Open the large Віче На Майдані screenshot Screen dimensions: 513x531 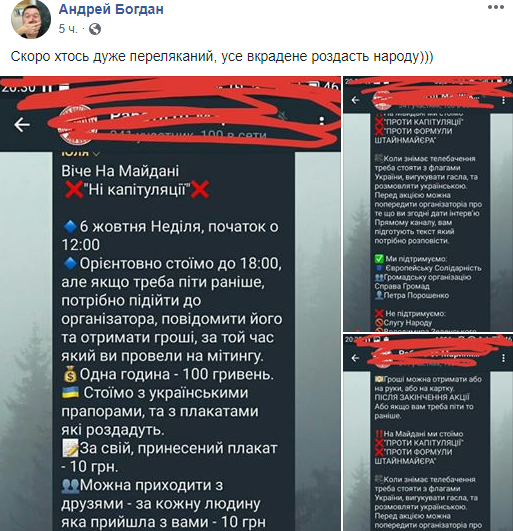click(170, 303)
